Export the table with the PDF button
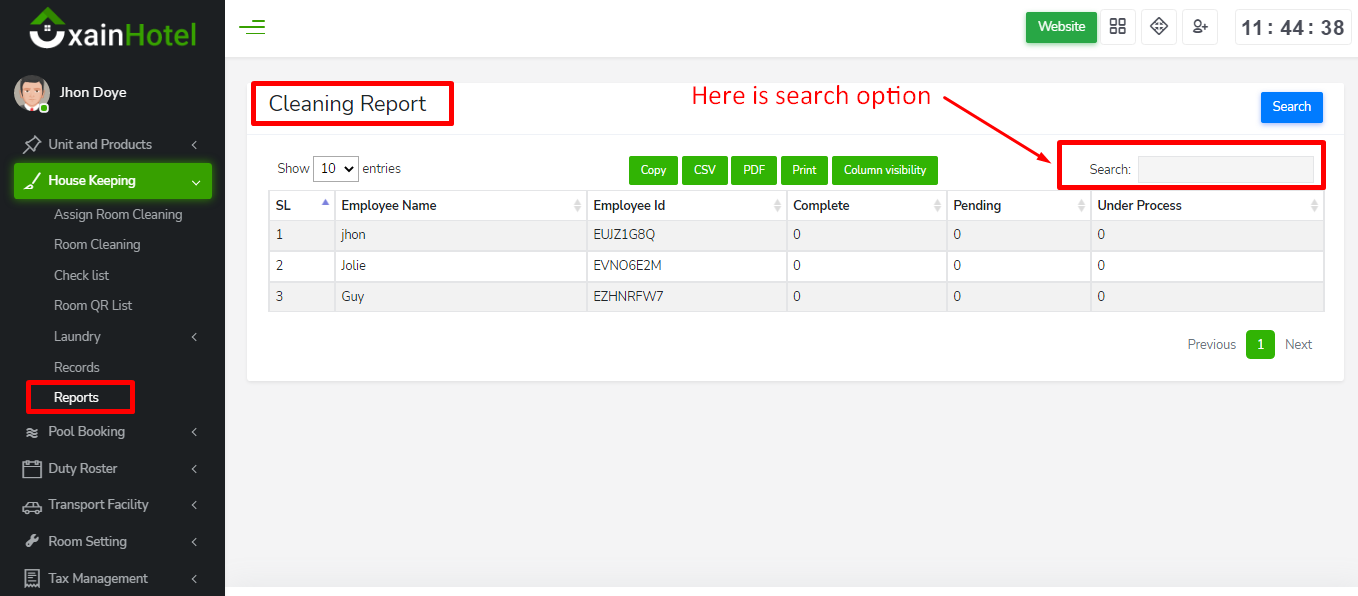The image size is (1358, 596). pos(754,170)
